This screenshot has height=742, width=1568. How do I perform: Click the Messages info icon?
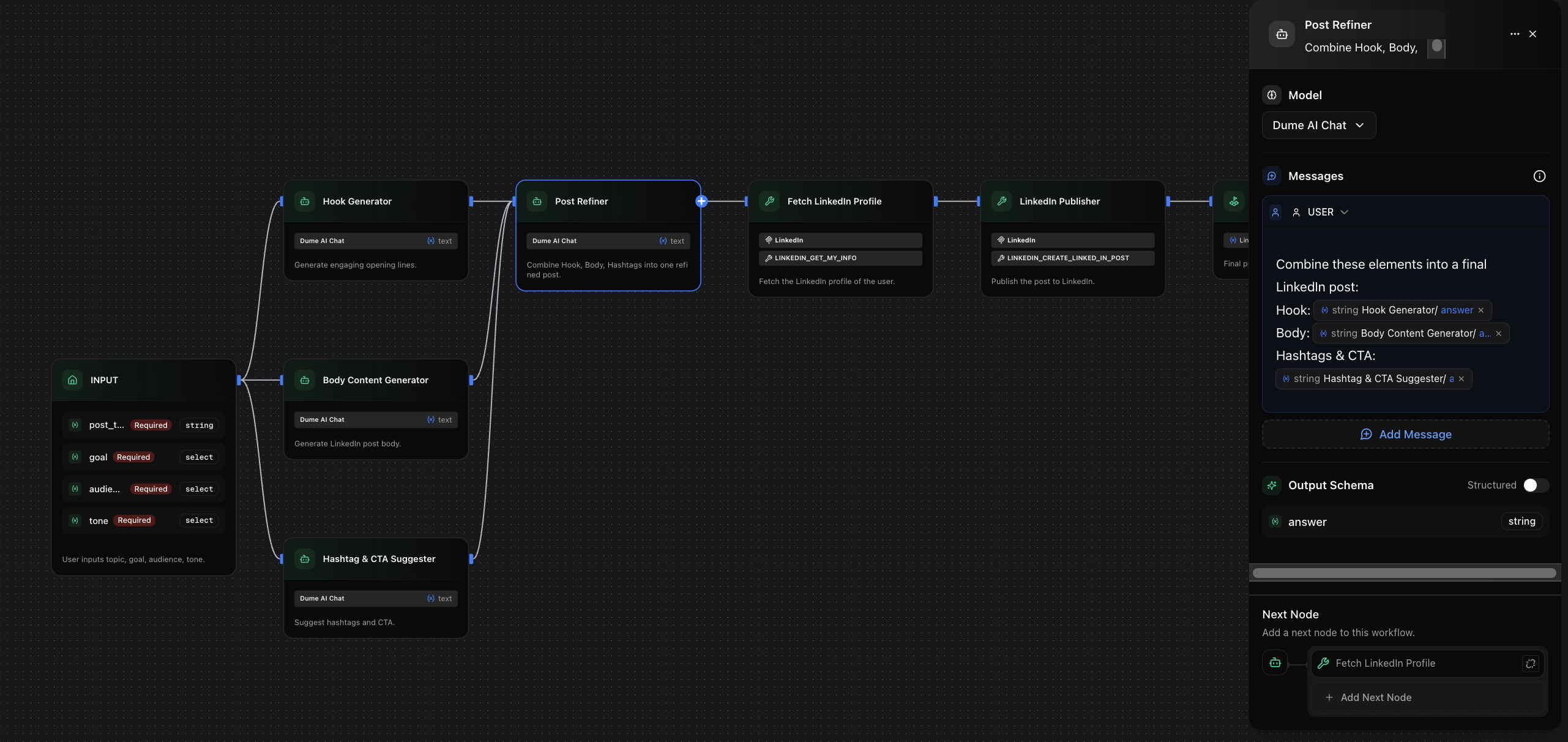1539,176
